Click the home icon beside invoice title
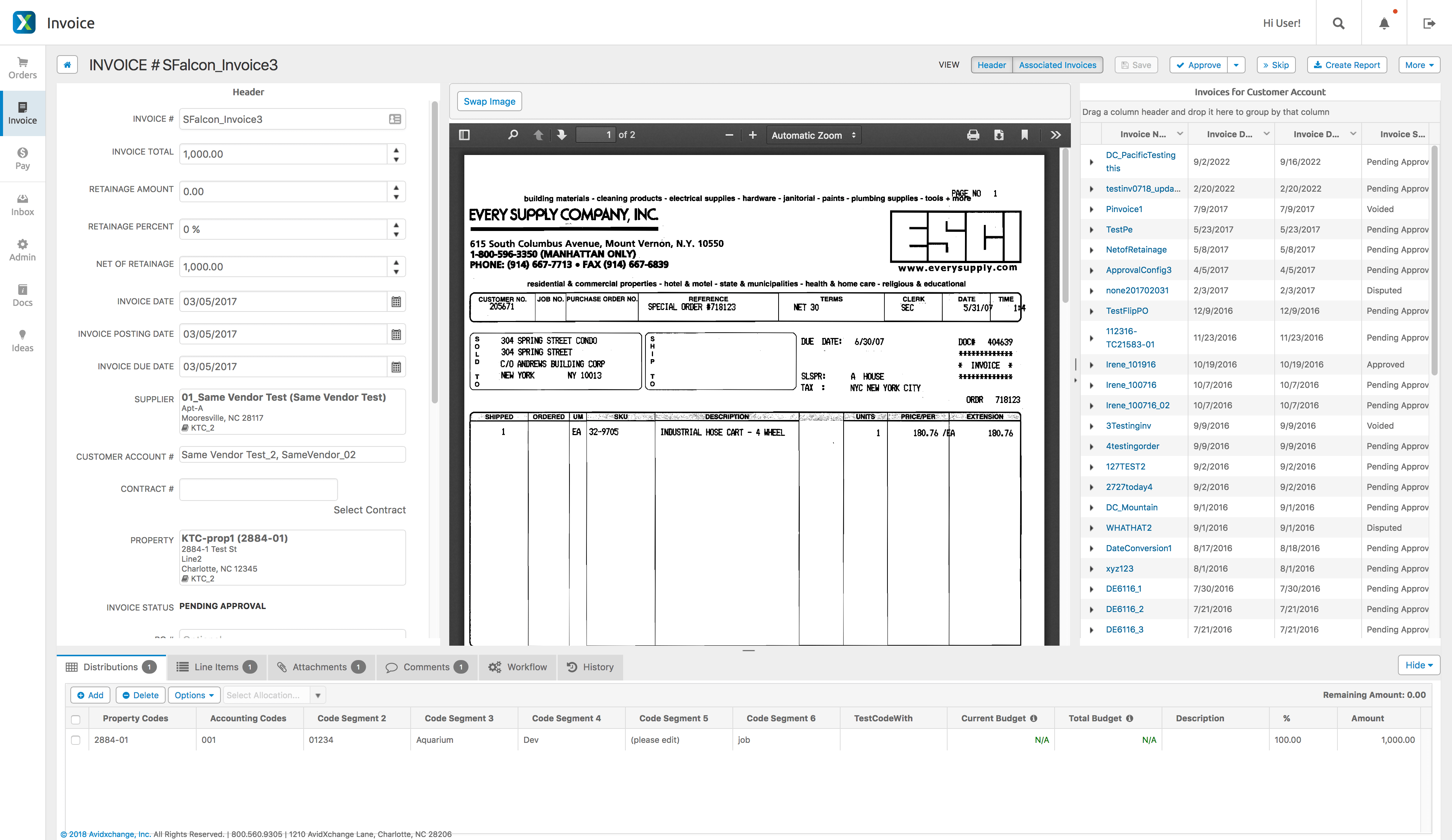This screenshot has width=1452, height=840. (x=67, y=65)
